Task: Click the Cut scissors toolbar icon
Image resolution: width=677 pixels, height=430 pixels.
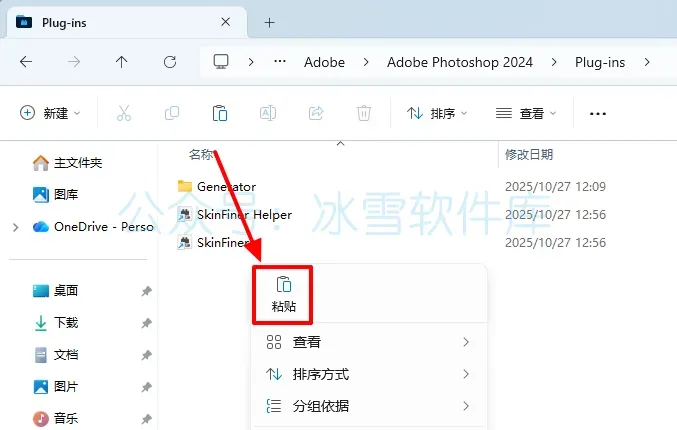Action: pos(124,113)
